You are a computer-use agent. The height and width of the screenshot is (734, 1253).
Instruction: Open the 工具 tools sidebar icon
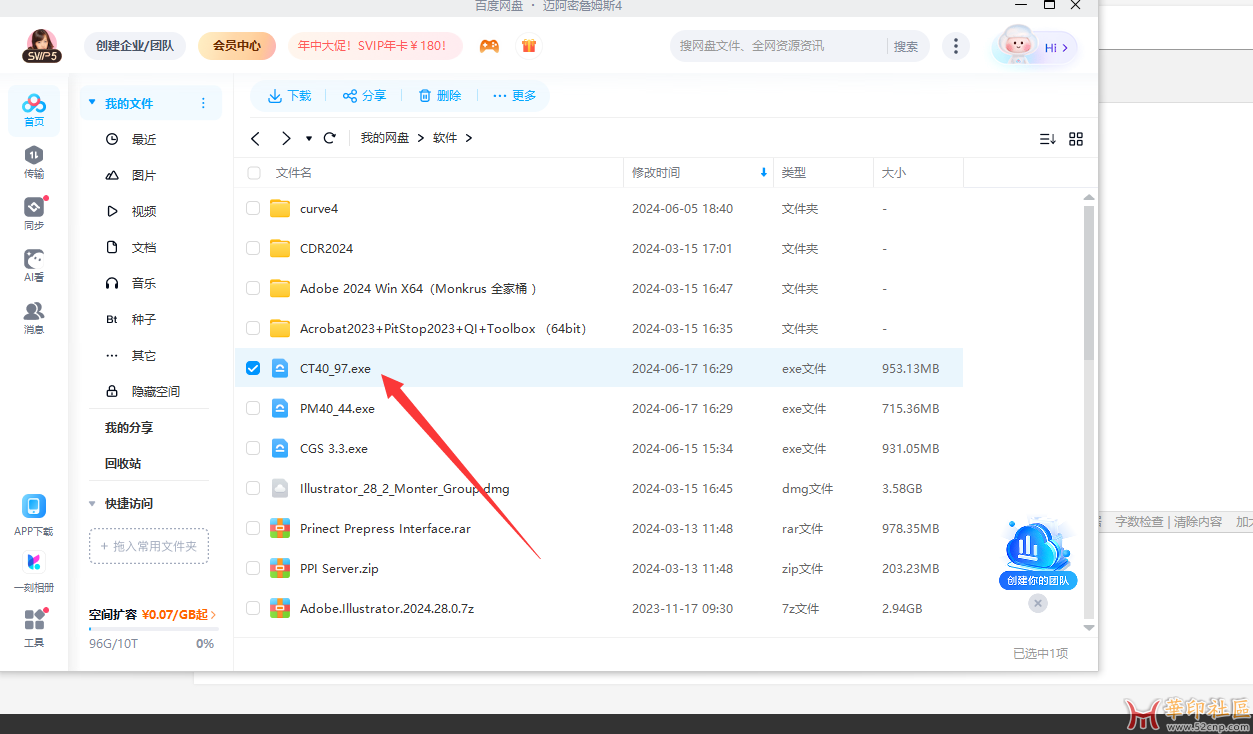pos(34,628)
